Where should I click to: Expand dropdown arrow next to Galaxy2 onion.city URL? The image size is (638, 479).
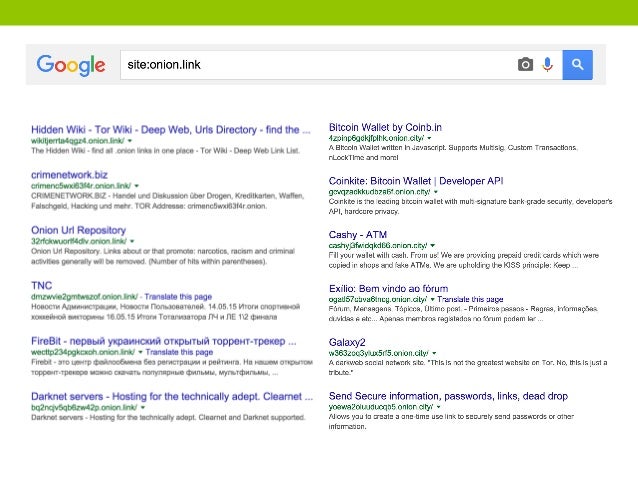click(434, 353)
